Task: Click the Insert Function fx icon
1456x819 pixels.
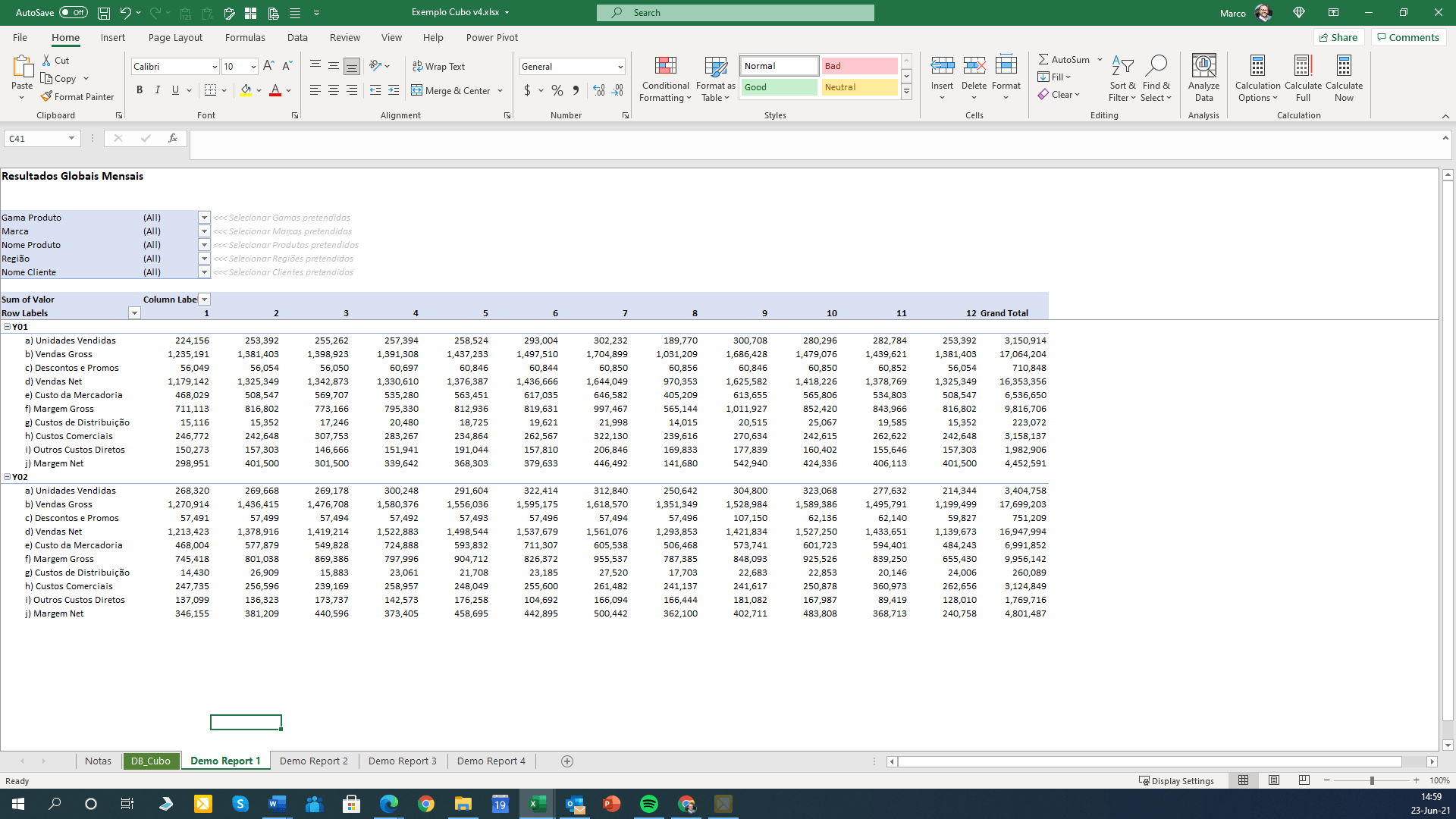Action: [x=173, y=138]
